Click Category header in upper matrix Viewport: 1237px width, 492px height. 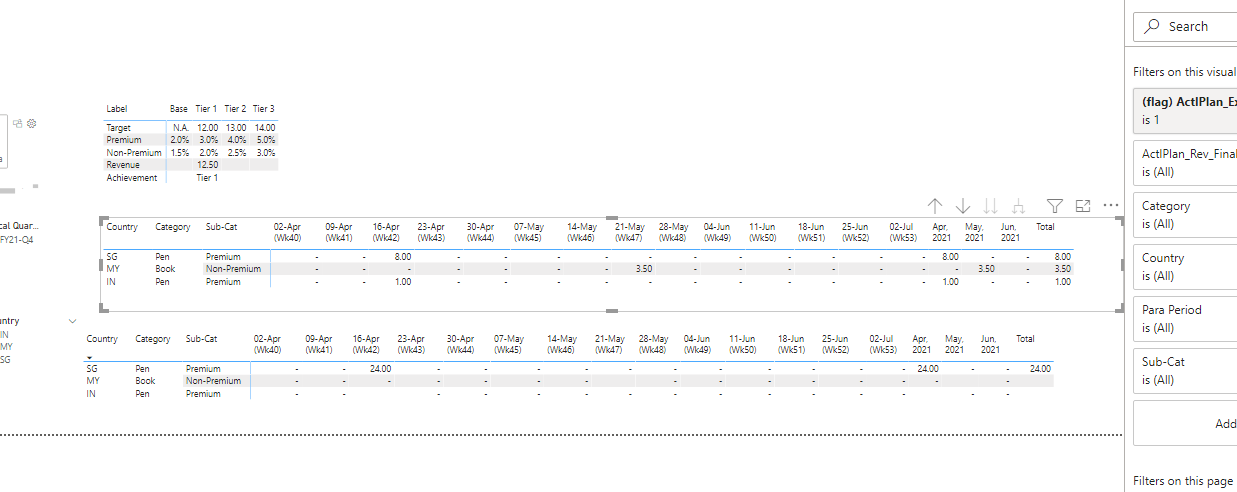(x=173, y=227)
